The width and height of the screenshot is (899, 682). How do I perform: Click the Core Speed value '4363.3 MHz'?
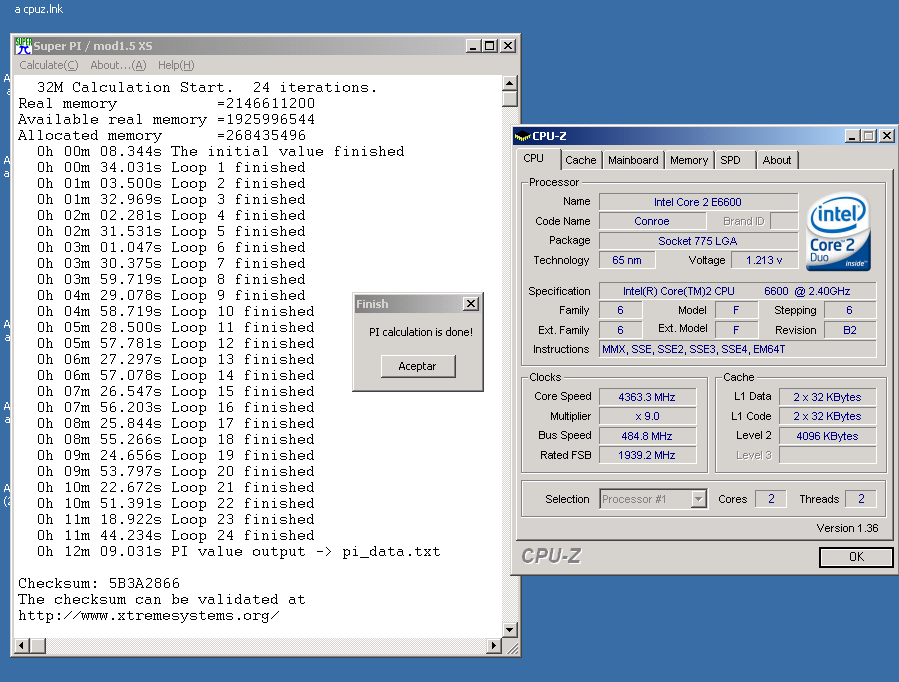[647, 397]
